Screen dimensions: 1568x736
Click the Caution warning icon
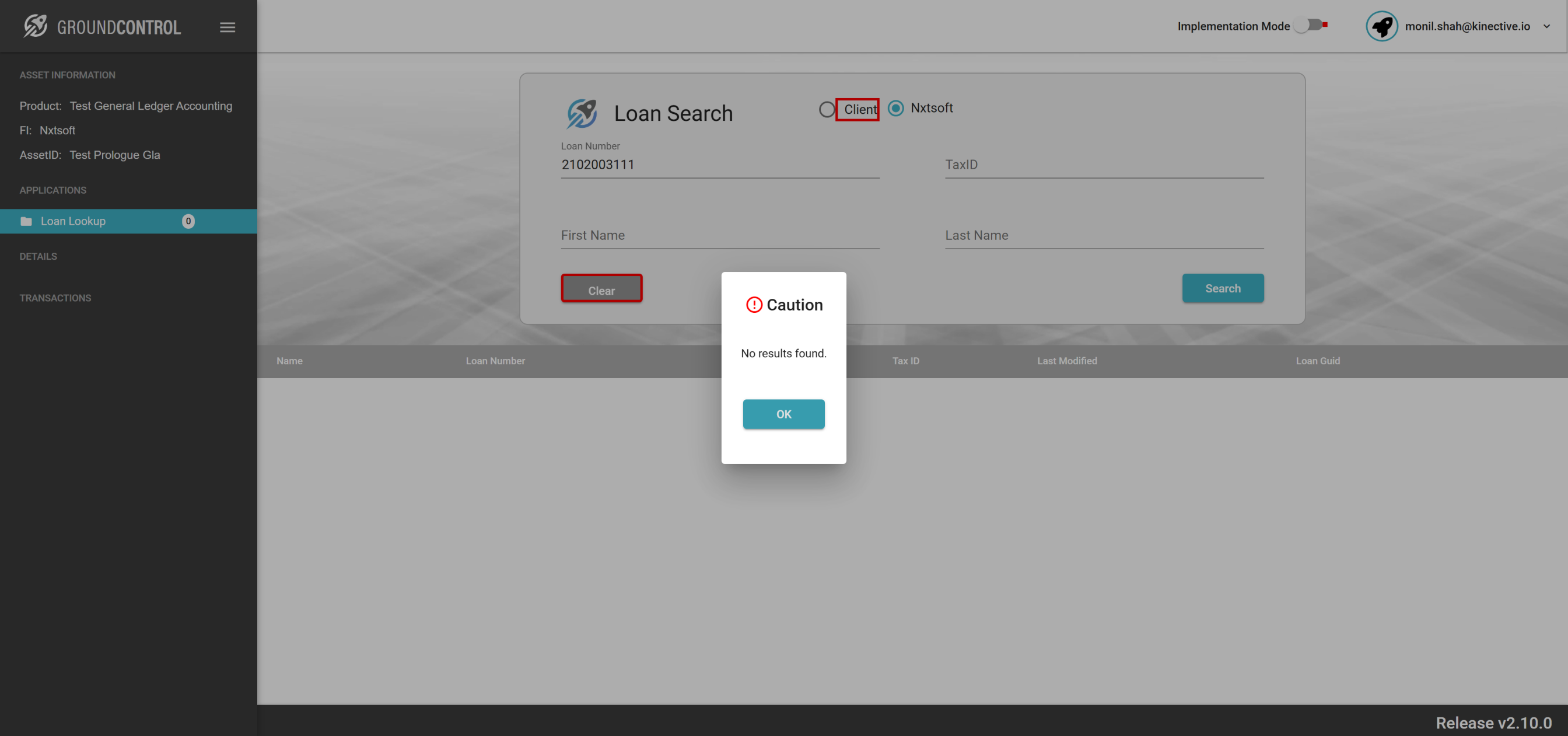pyautogui.click(x=754, y=305)
